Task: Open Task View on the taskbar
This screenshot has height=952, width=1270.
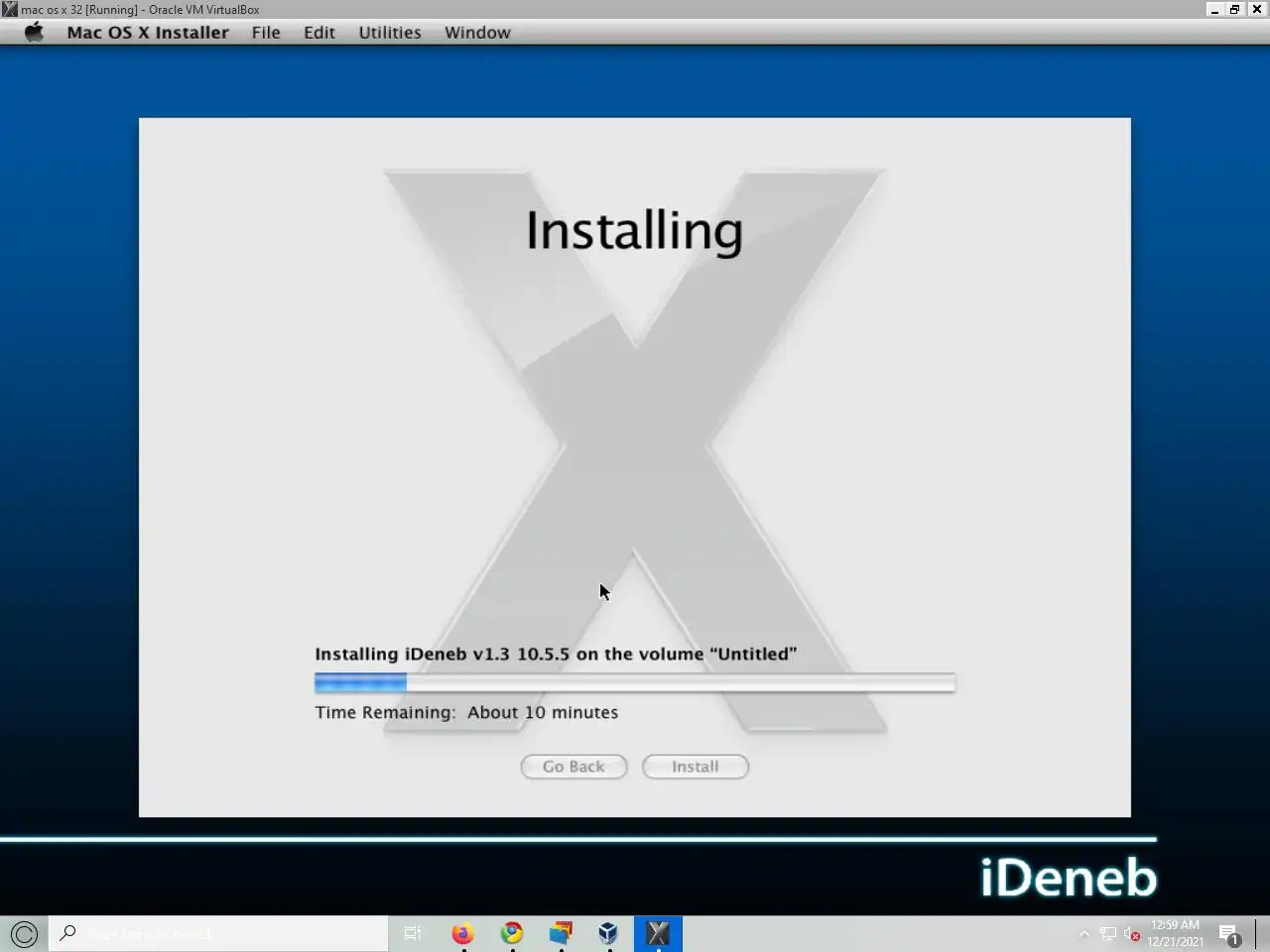Action: click(413, 933)
